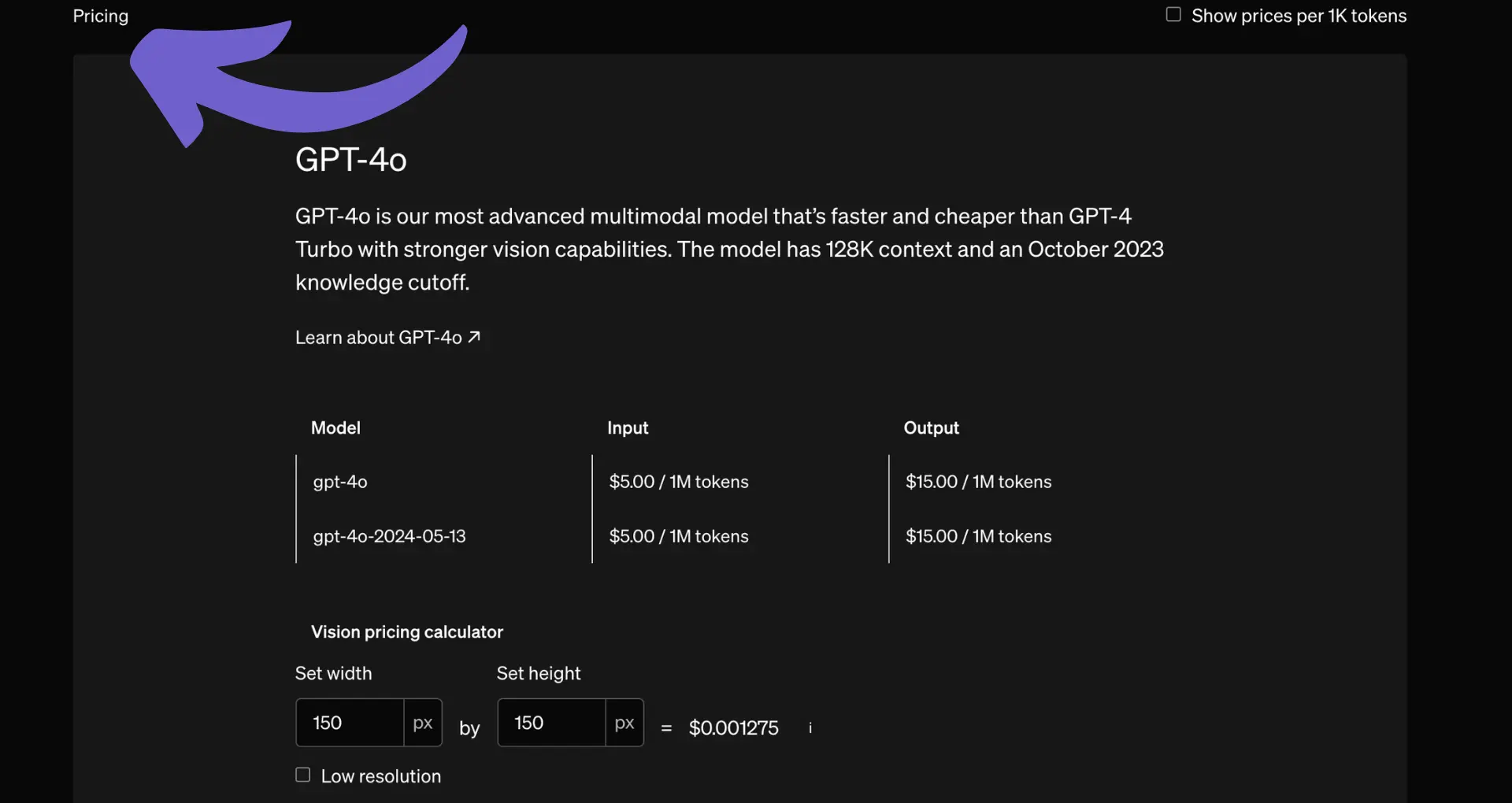Screen dimensions: 1512x803
Task: Click the px unit of the height field
Action: [624, 723]
